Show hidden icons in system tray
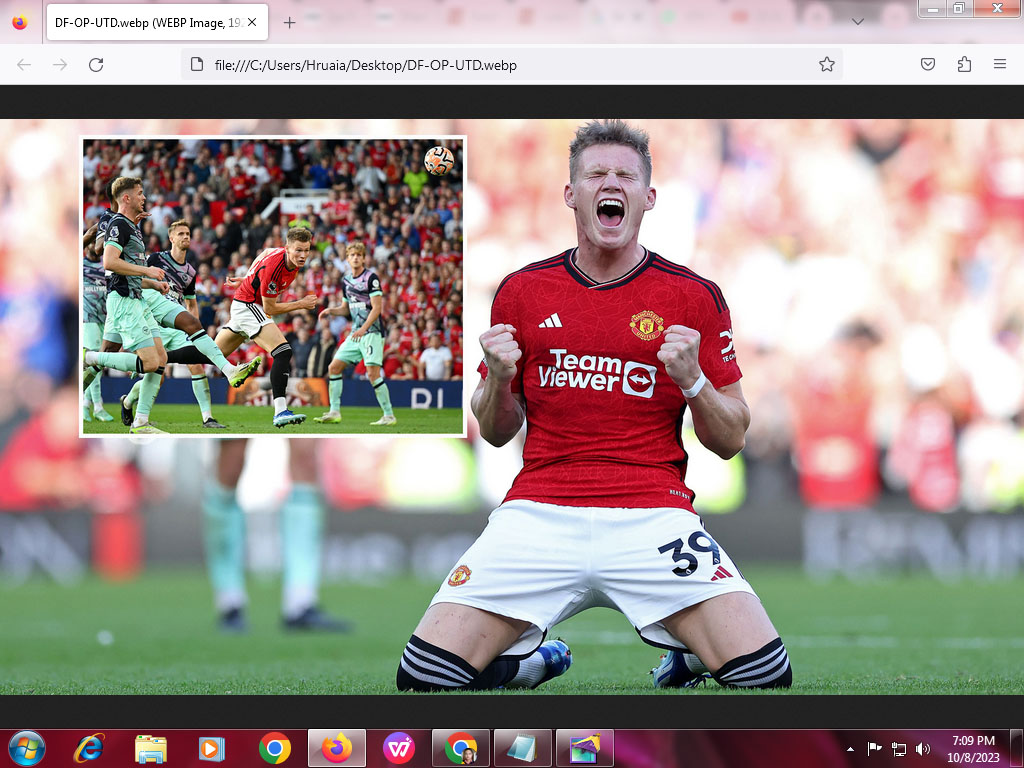This screenshot has width=1024, height=768. pos(850,749)
